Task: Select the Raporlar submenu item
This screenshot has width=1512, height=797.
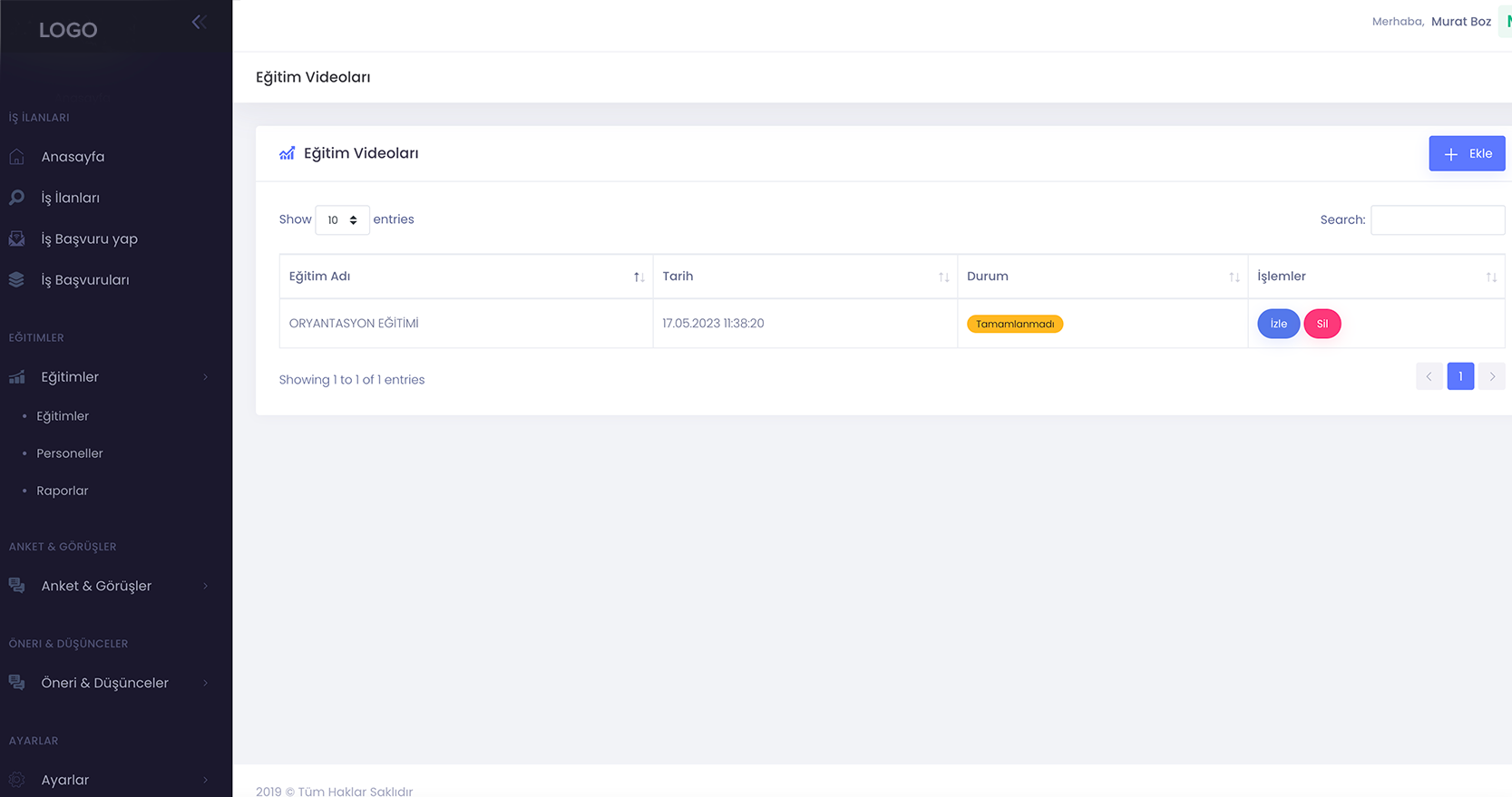Action: pyautogui.click(x=63, y=491)
